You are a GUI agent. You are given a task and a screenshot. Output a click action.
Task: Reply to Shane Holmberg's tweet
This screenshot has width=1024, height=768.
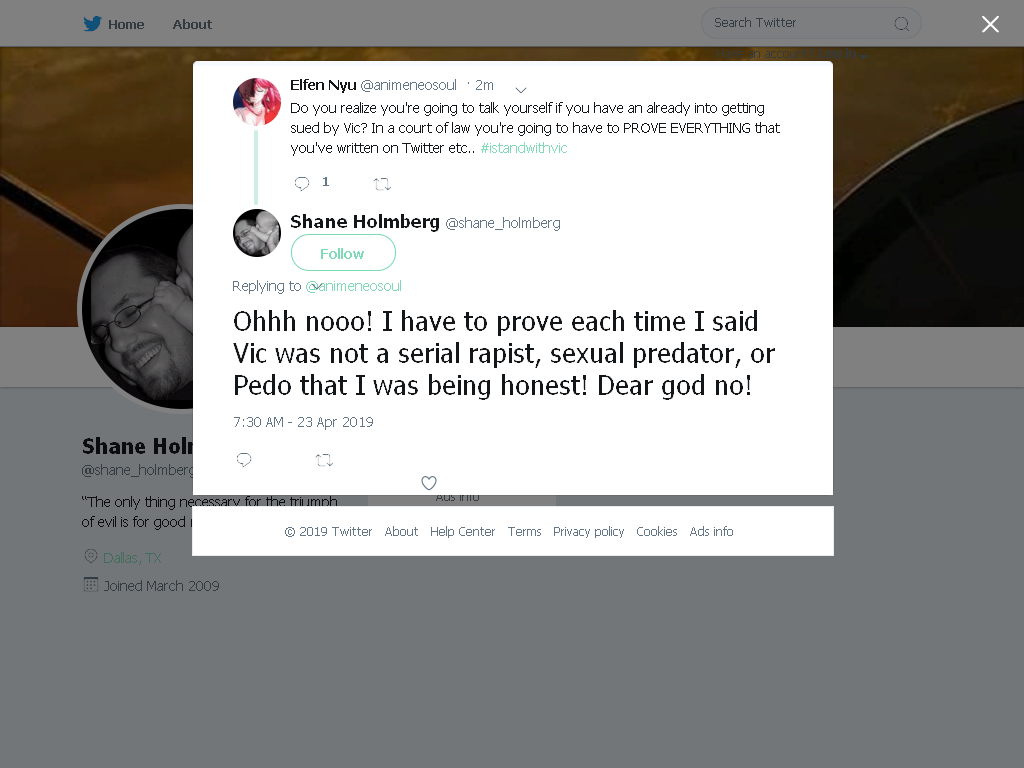pos(244,460)
